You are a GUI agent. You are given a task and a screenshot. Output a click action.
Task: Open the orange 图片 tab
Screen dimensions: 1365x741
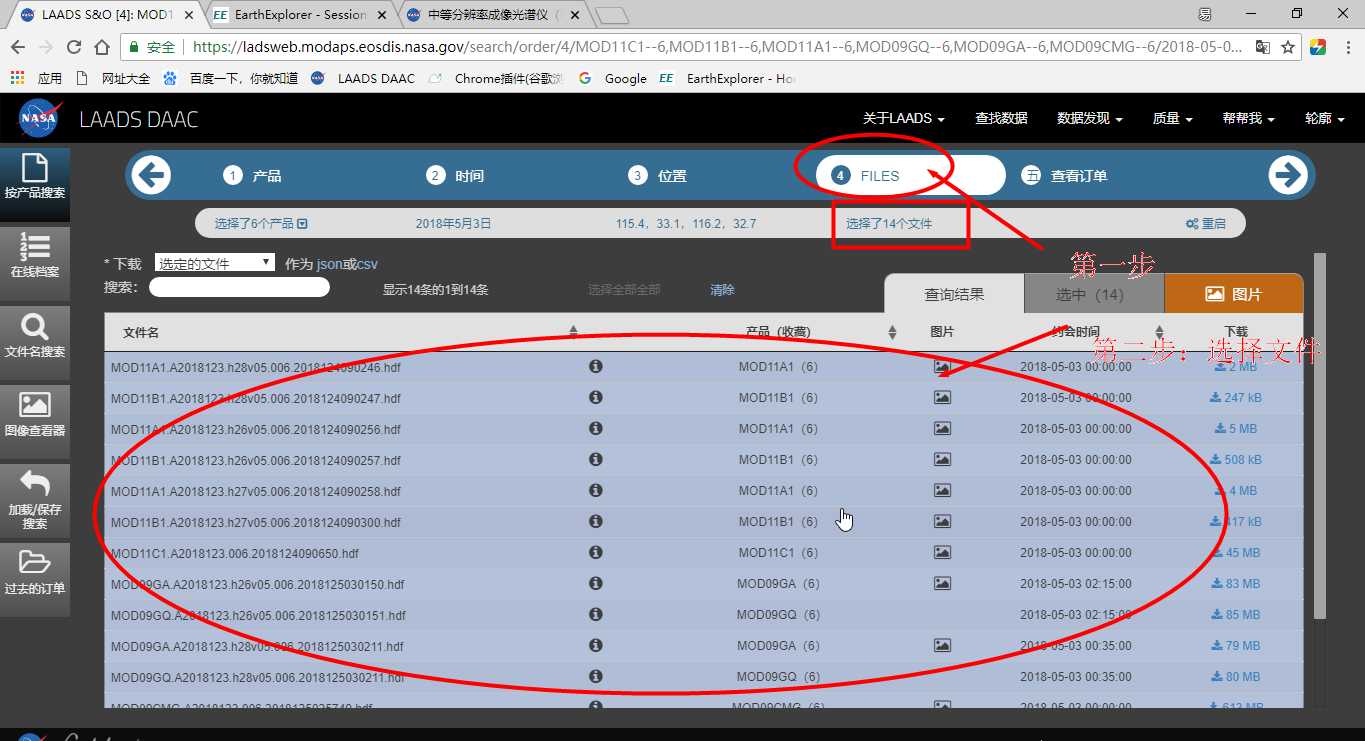1234,294
